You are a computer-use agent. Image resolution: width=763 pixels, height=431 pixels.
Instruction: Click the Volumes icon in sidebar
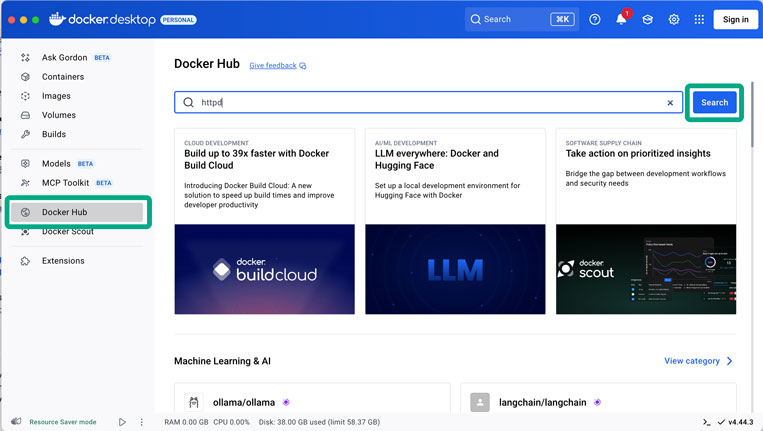click(x=25, y=115)
